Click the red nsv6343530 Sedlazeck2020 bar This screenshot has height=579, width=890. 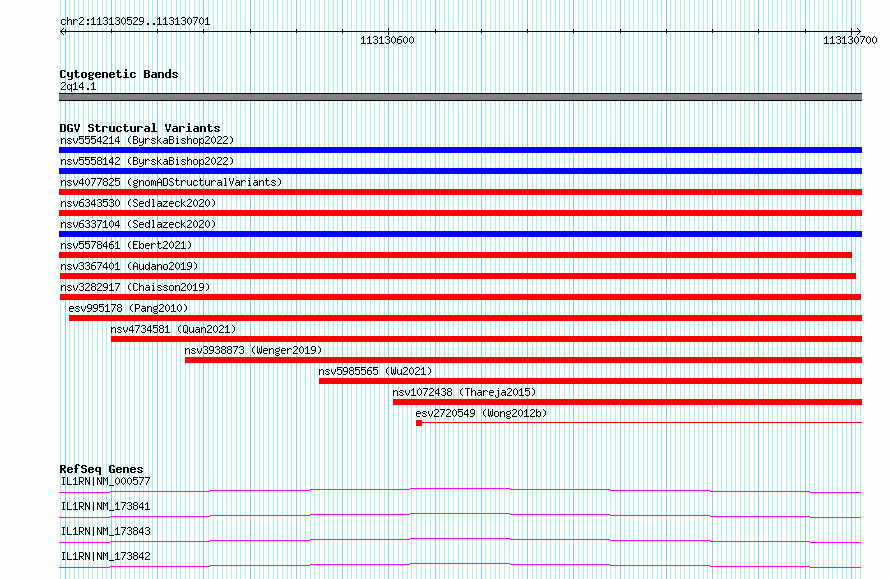[460, 213]
